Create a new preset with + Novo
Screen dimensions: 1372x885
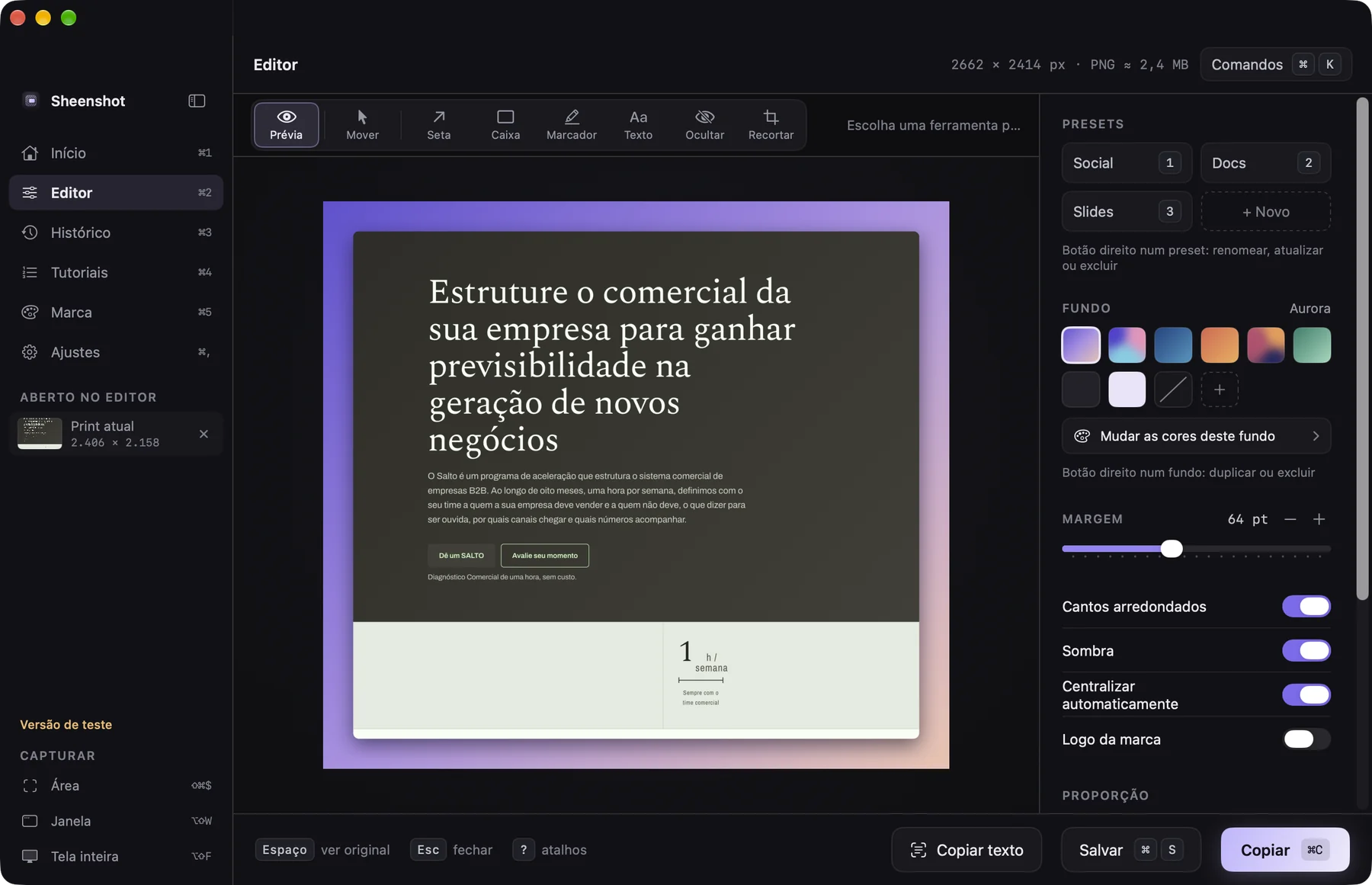[x=1265, y=211]
